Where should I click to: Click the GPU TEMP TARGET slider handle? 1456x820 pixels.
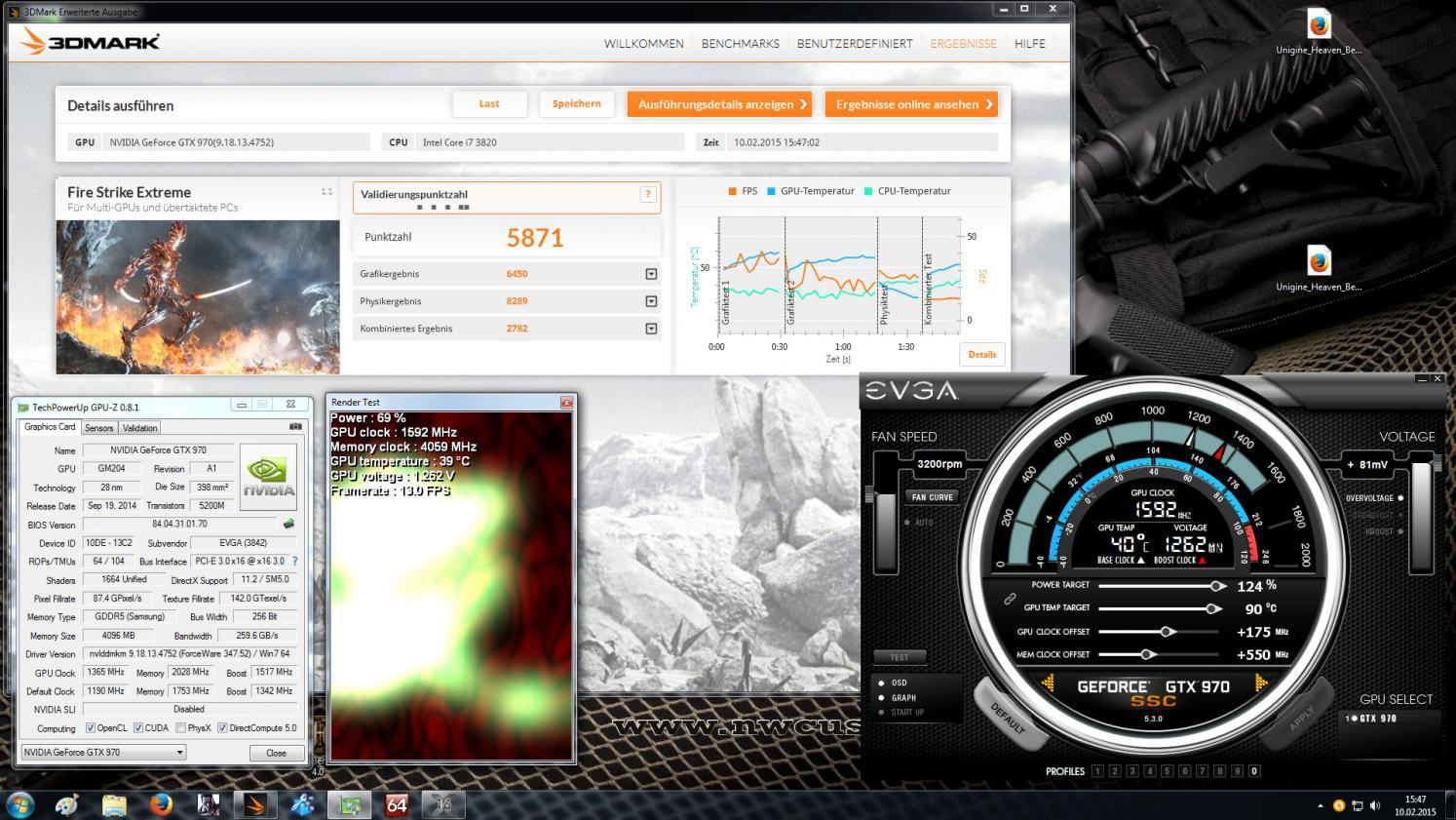coord(1212,608)
